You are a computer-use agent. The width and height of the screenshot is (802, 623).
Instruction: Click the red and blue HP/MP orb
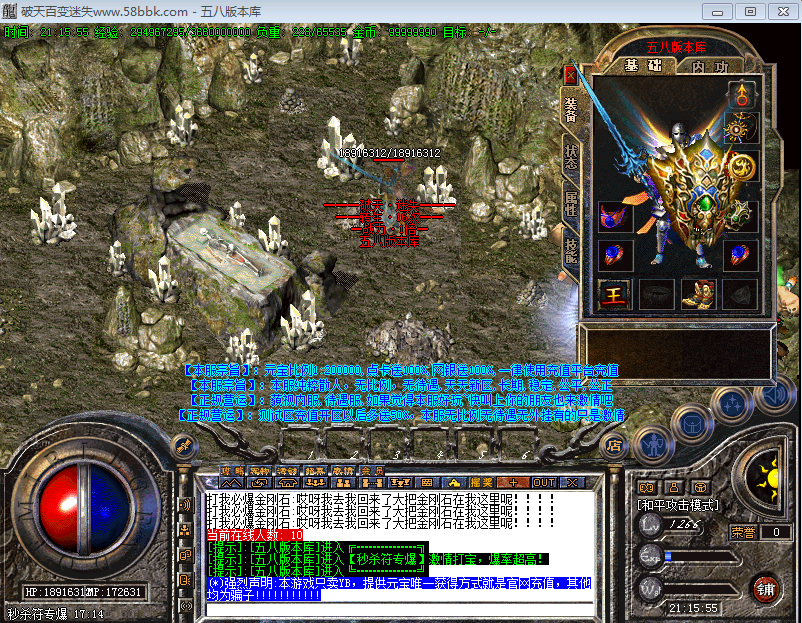click(x=84, y=509)
